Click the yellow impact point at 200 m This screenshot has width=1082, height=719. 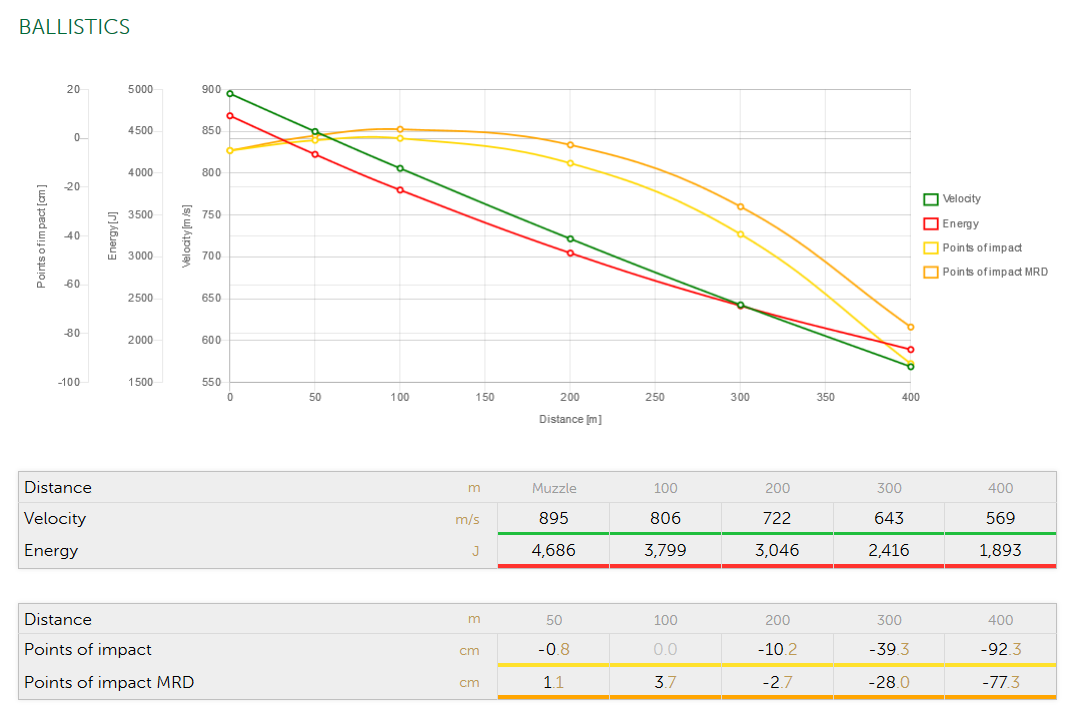[x=570, y=163]
